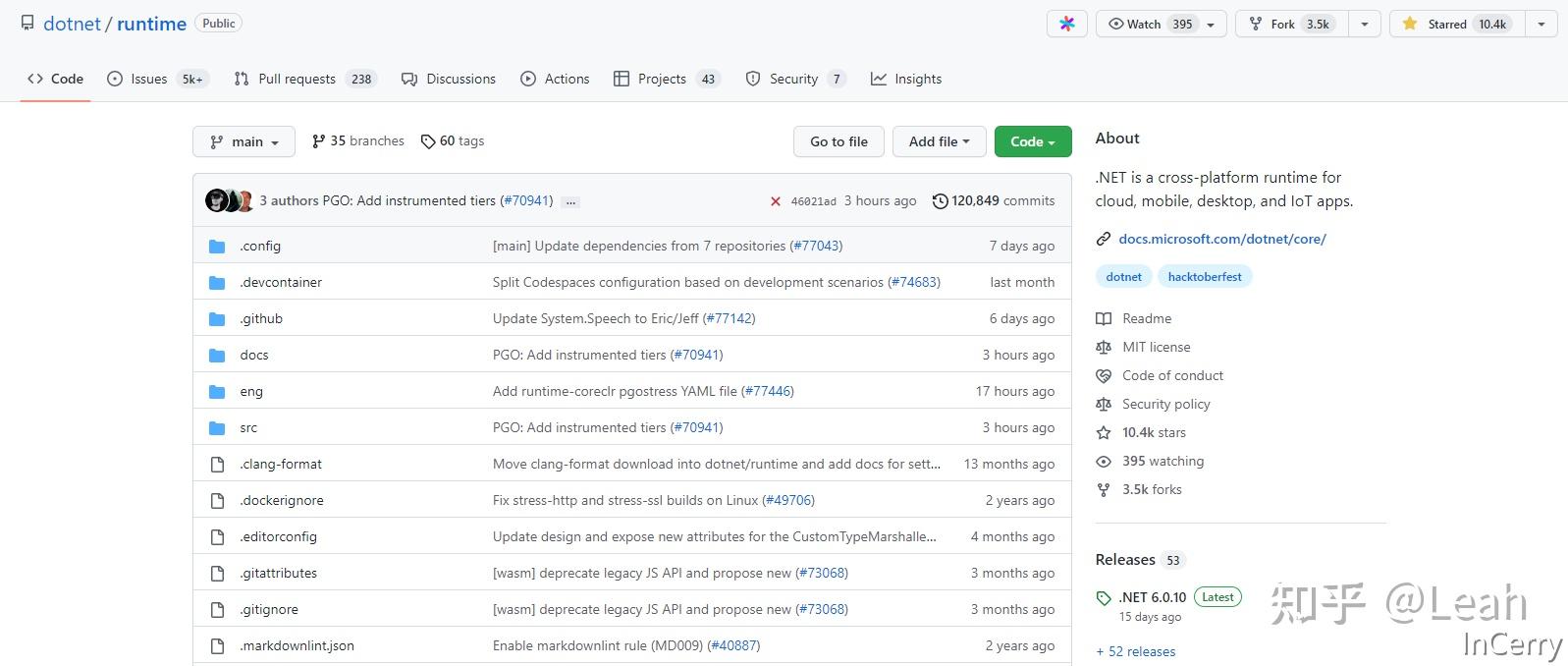The height and width of the screenshot is (666, 1568).
Task: Open the Insights tab
Action: tap(905, 79)
